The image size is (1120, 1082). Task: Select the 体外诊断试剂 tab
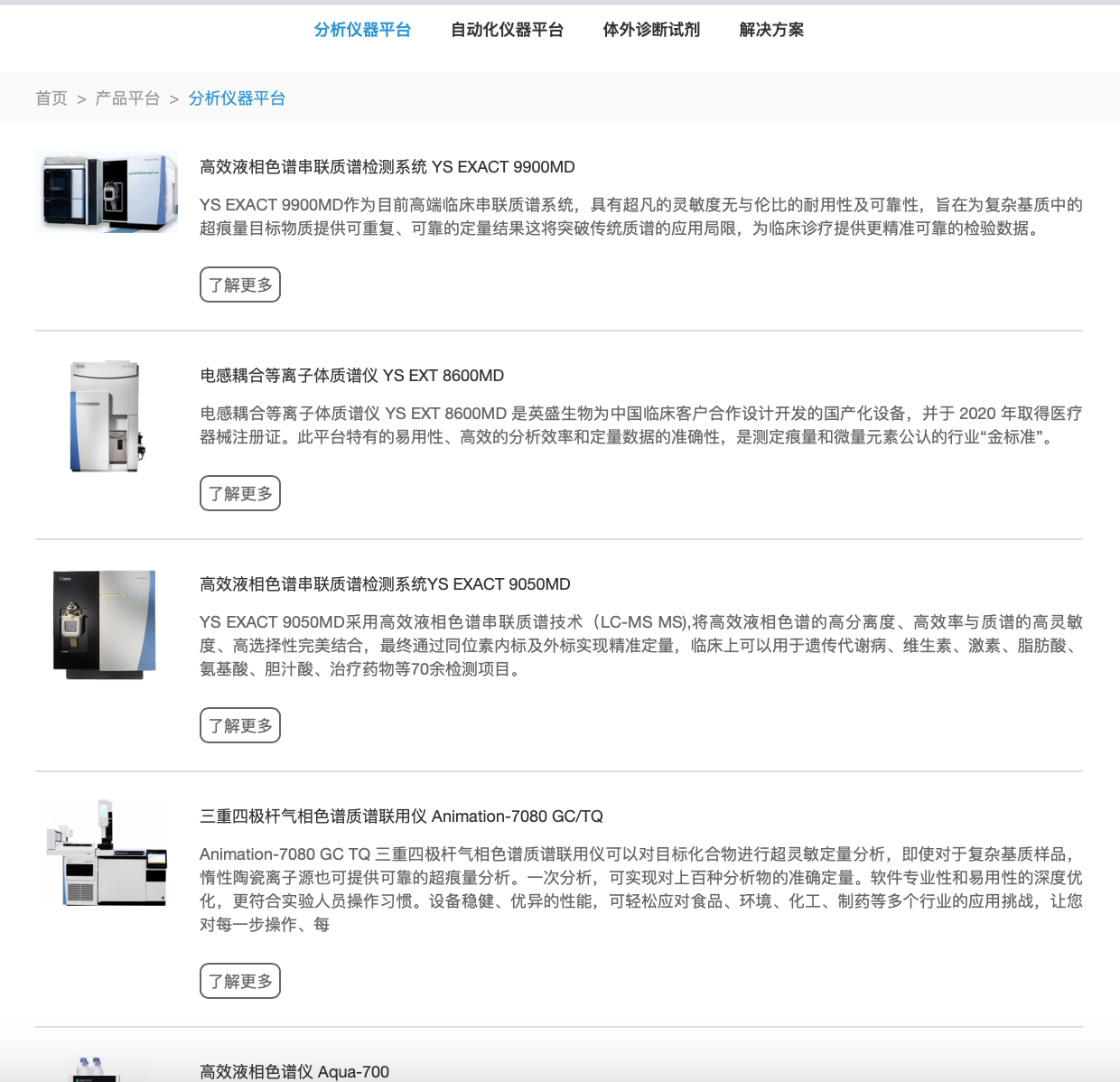click(x=651, y=30)
